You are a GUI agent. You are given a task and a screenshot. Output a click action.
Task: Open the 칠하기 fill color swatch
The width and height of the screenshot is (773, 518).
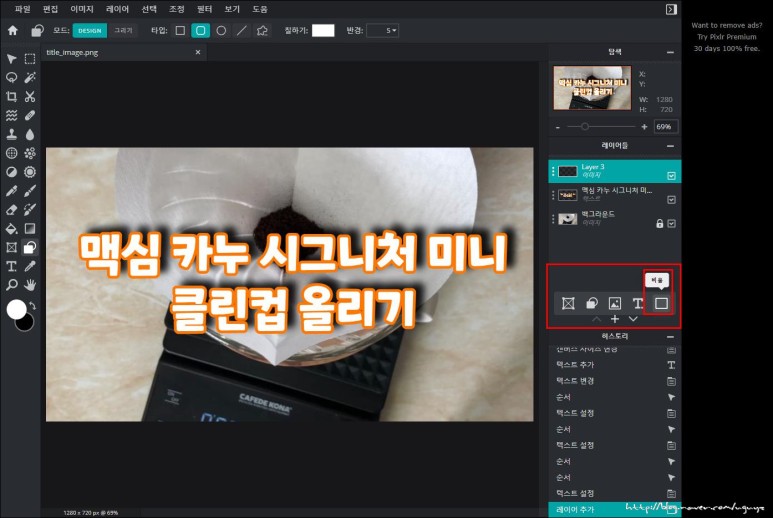(323, 31)
